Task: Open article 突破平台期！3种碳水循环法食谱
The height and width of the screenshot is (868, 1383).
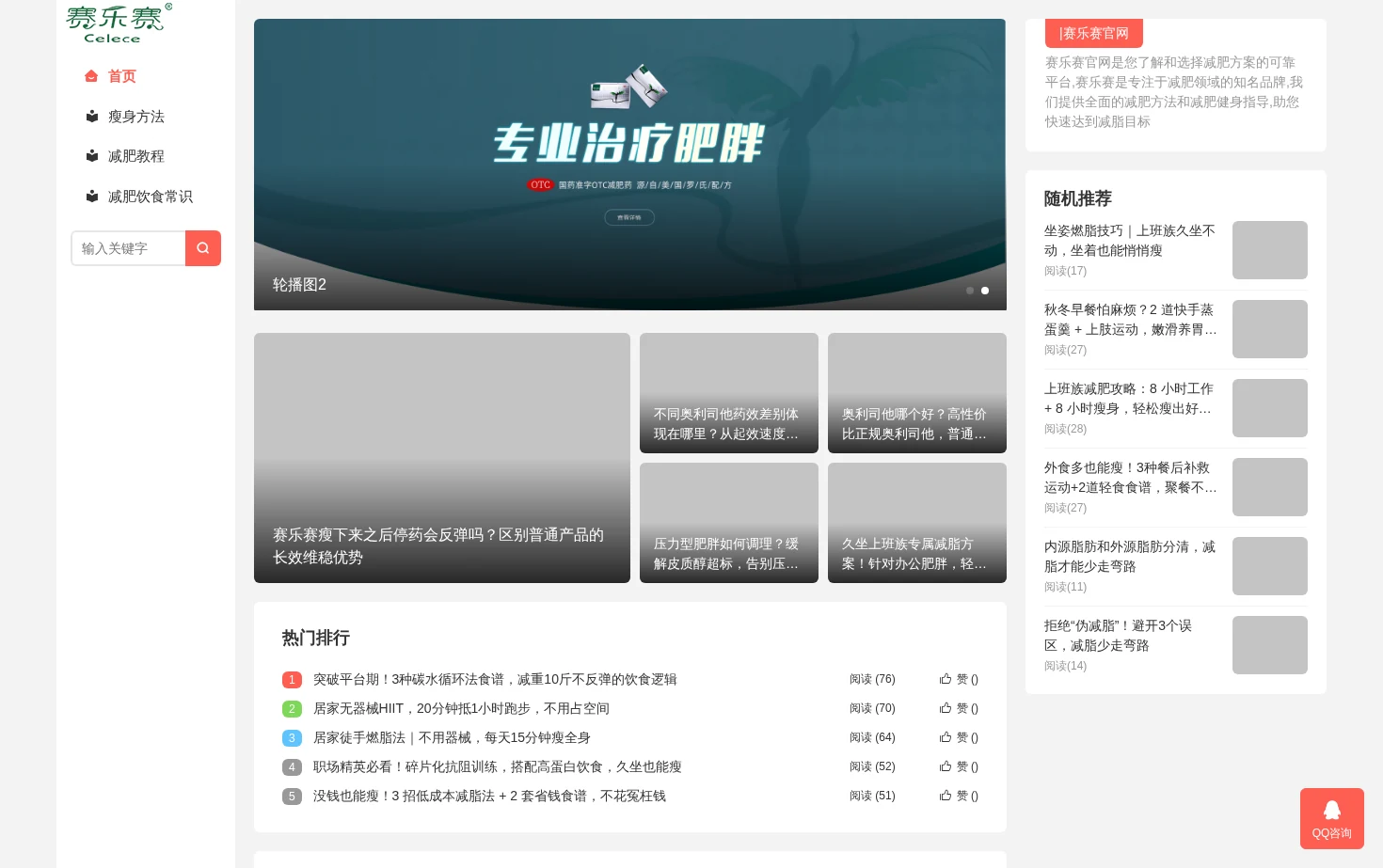Action: tap(495, 679)
